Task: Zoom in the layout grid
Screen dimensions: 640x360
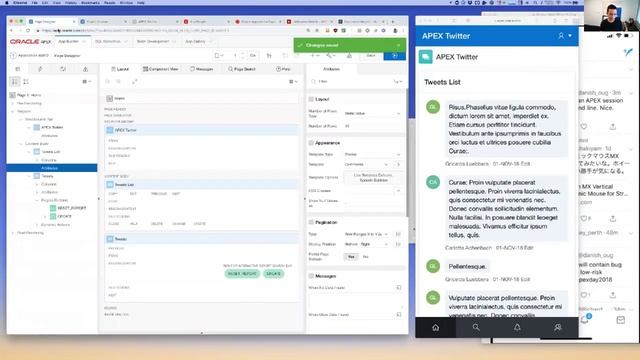Action: pyautogui.click(x=118, y=82)
